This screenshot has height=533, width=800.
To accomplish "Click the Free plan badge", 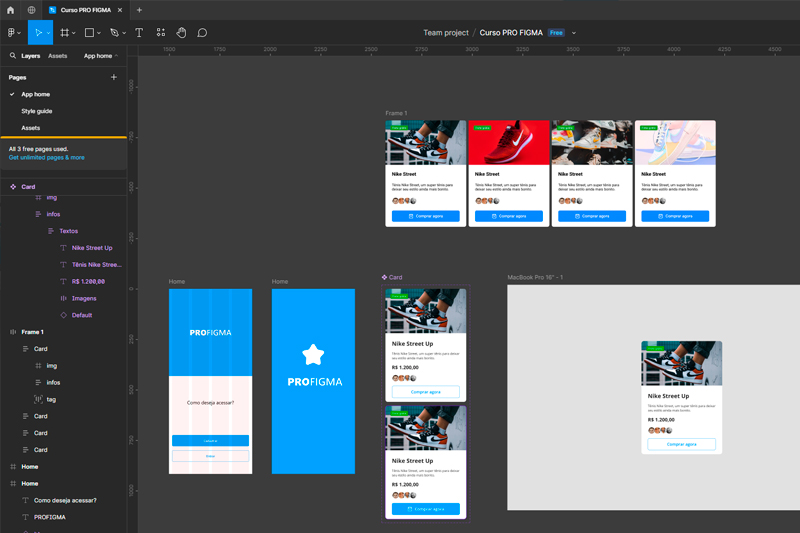I will point(556,33).
